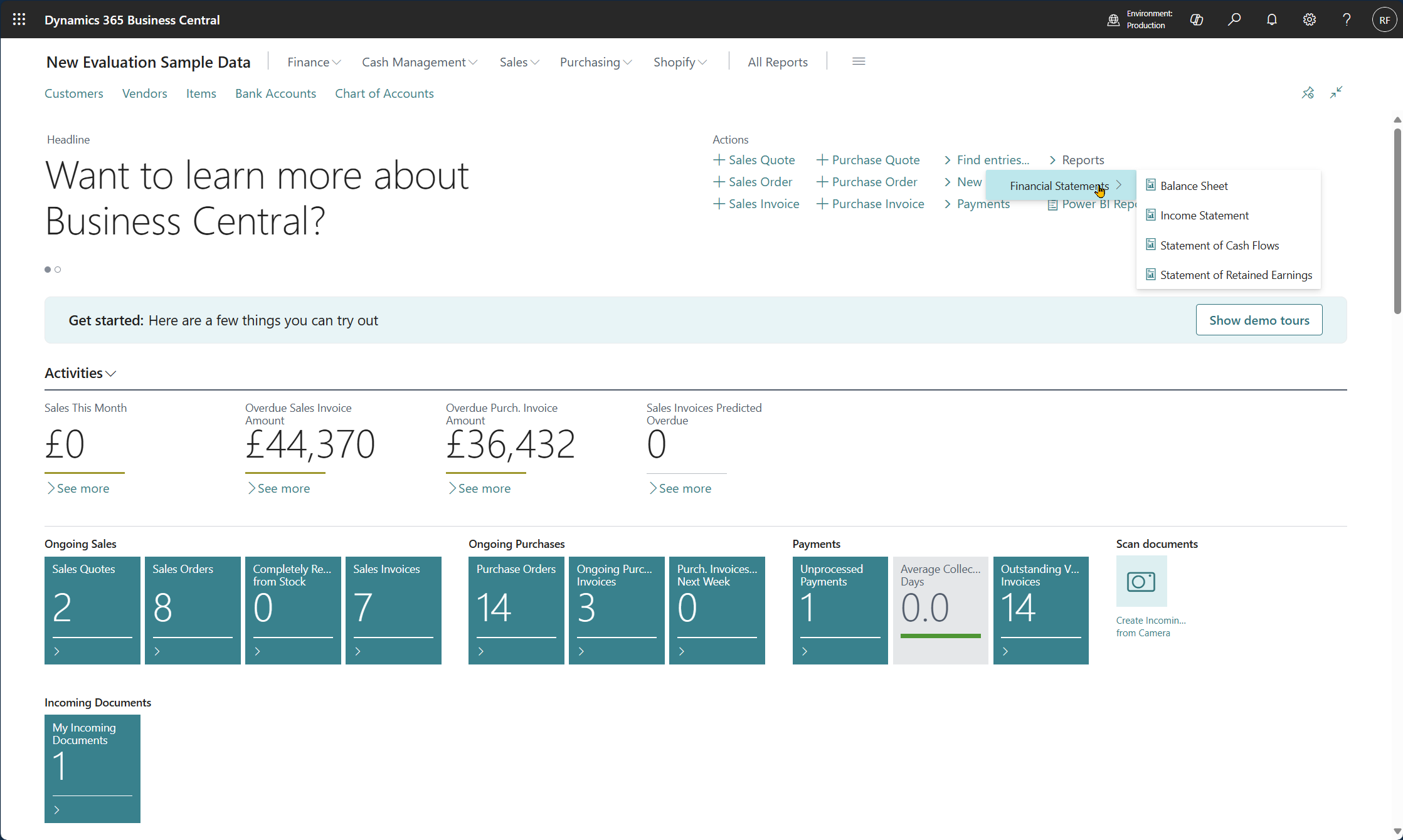Click the plus icon beside Sales Order

[719, 182]
